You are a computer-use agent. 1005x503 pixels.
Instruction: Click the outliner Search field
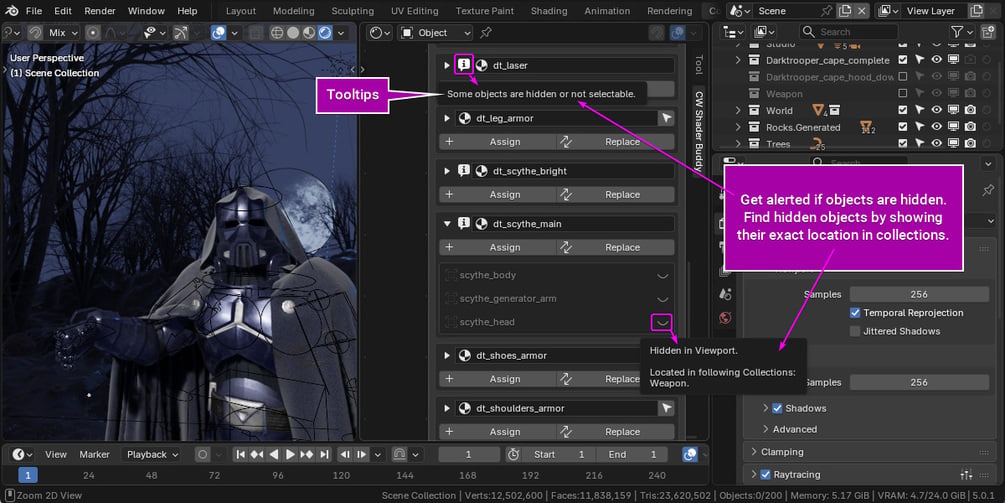pos(849,32)
